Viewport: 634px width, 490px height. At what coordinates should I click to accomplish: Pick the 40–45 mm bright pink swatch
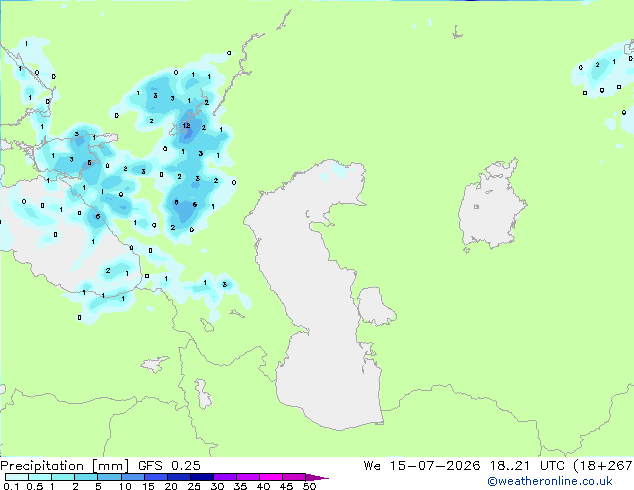[x=271, y=477]
